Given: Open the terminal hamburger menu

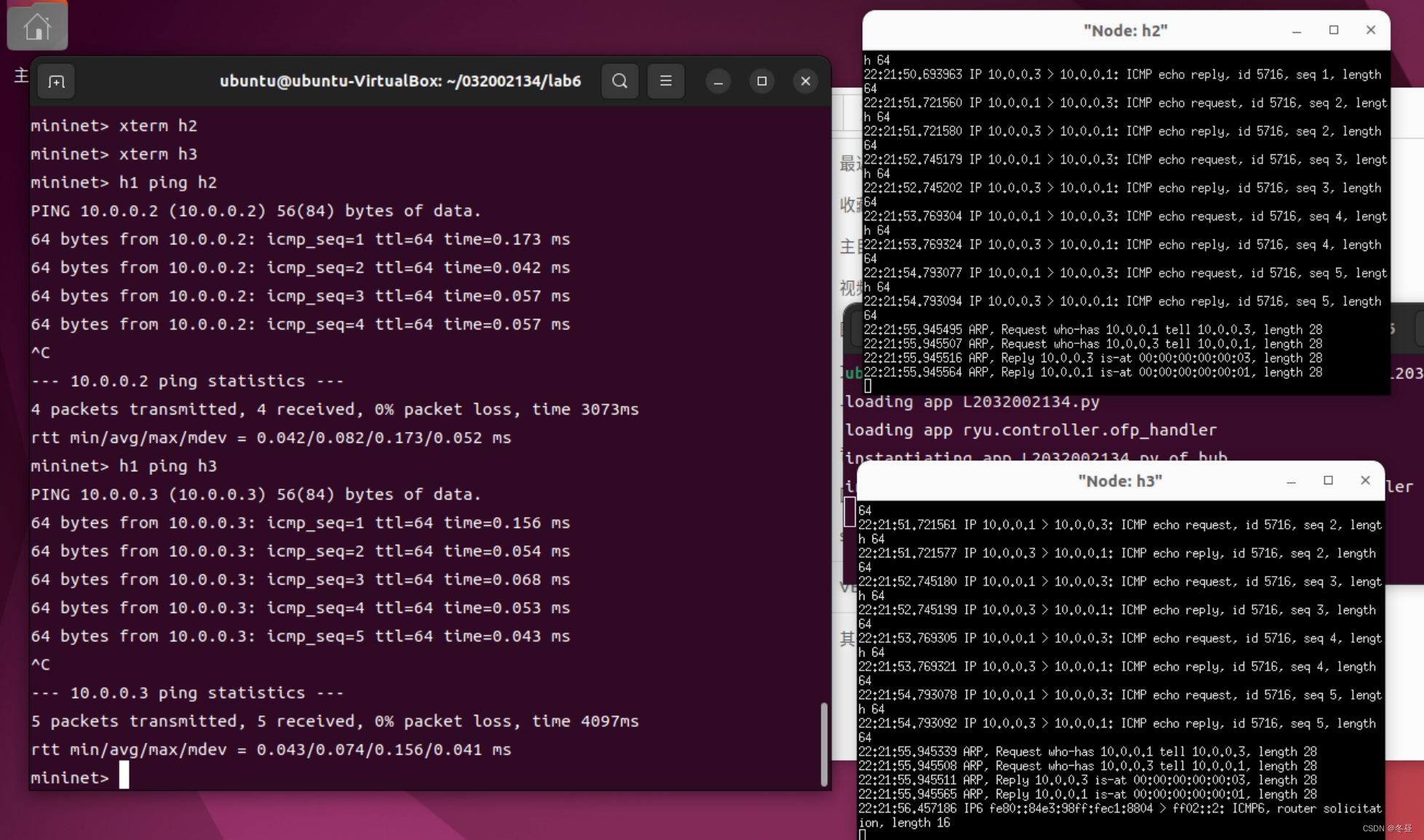Looking at the screenshot, I should coord(666,81).
